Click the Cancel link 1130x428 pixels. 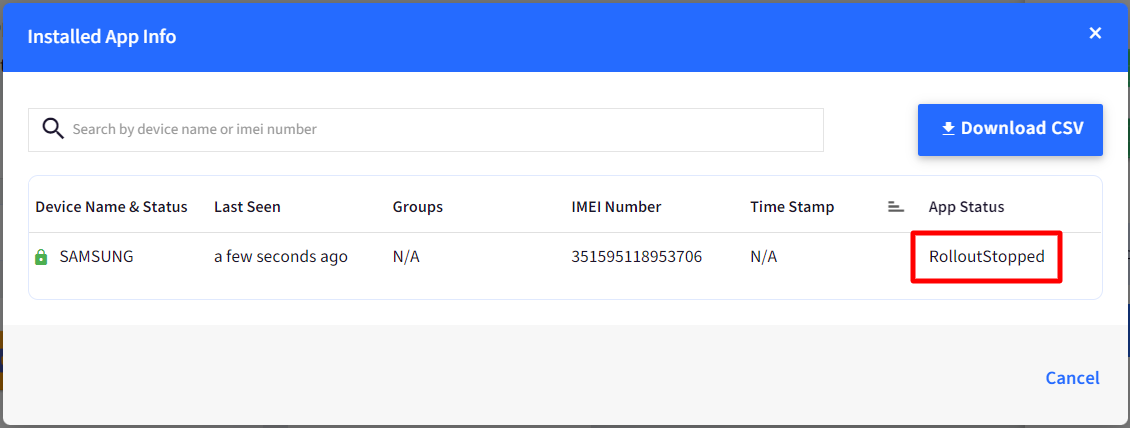(x=1072, y=378)
